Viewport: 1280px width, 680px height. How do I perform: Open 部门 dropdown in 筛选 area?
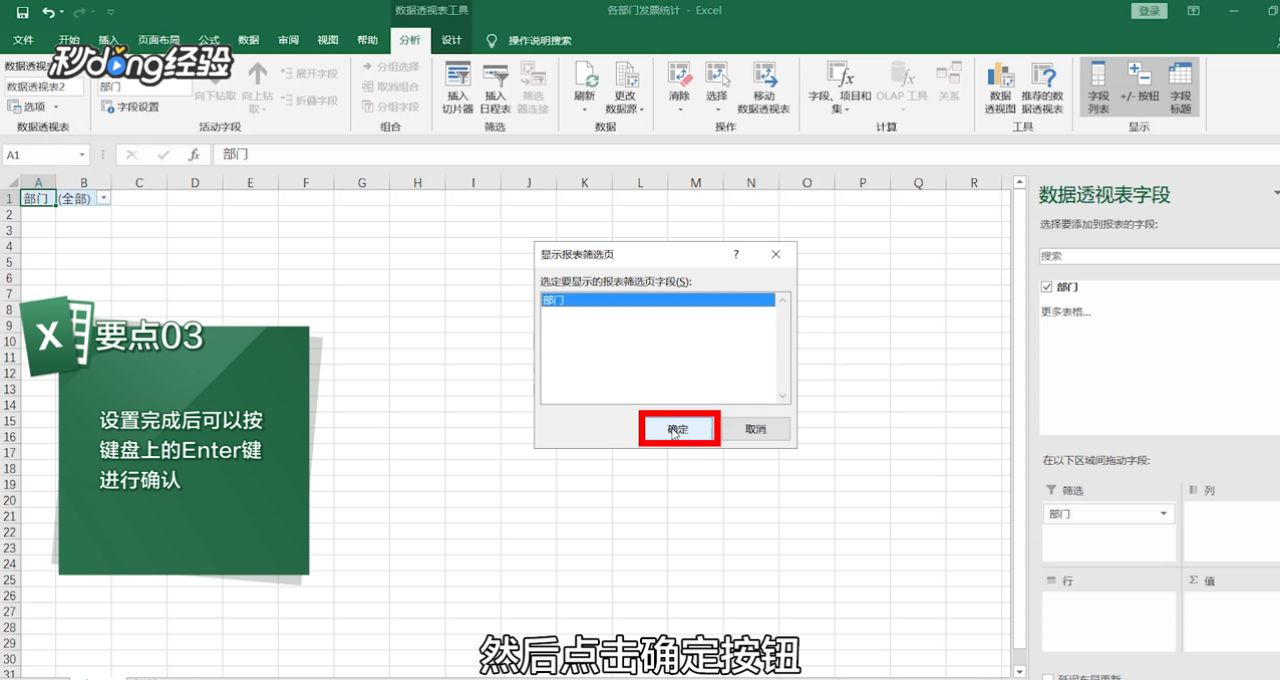click(x=1164, y=514)
